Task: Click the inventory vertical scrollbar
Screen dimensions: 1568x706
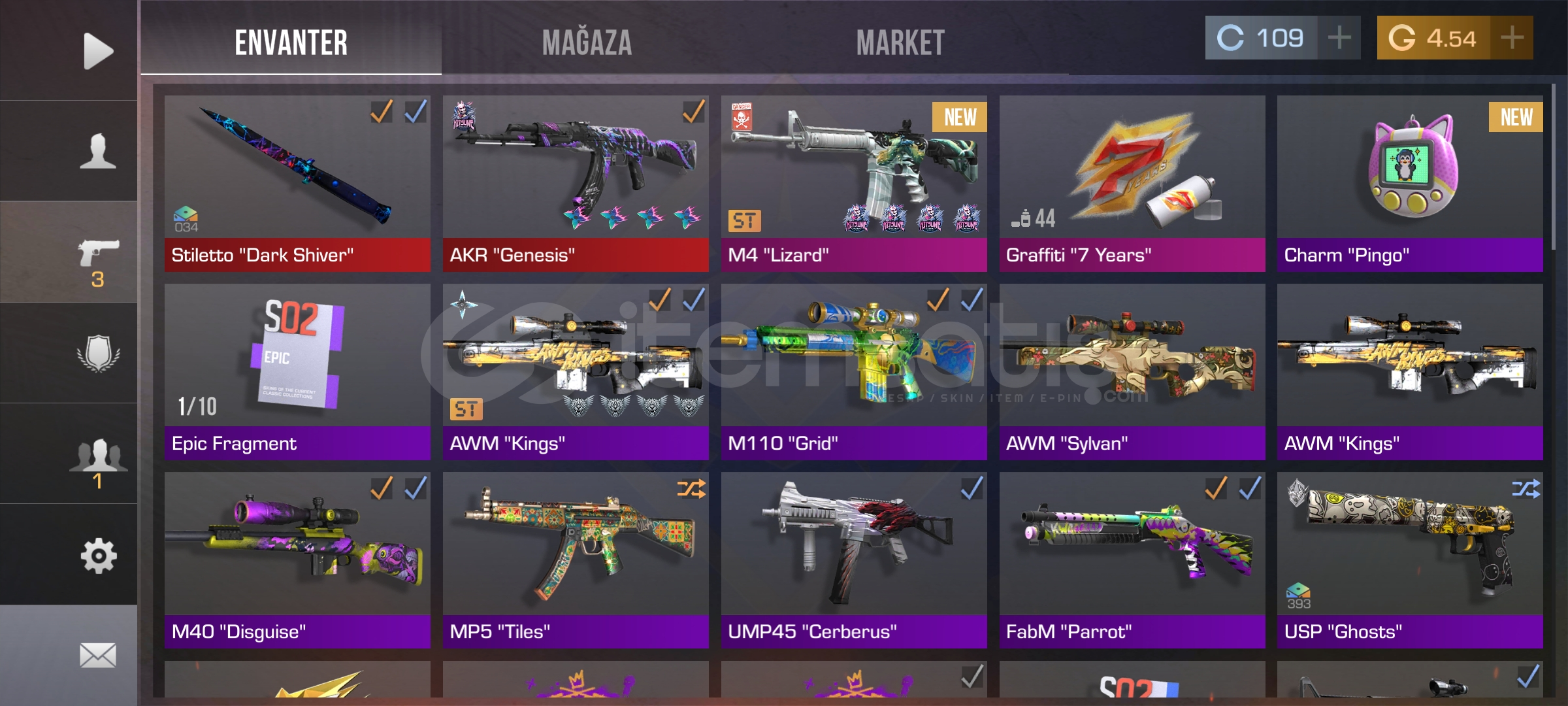Action: (x=1554, y=167)
